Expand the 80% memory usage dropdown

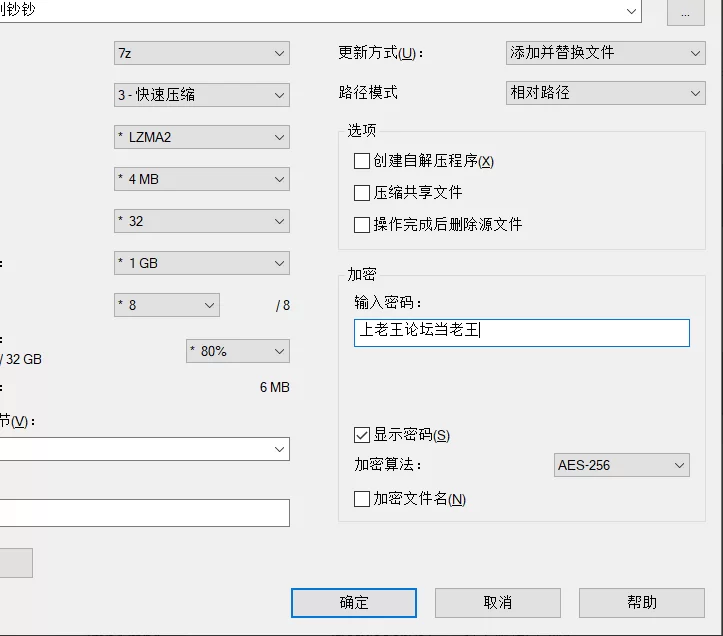[237, 351]
